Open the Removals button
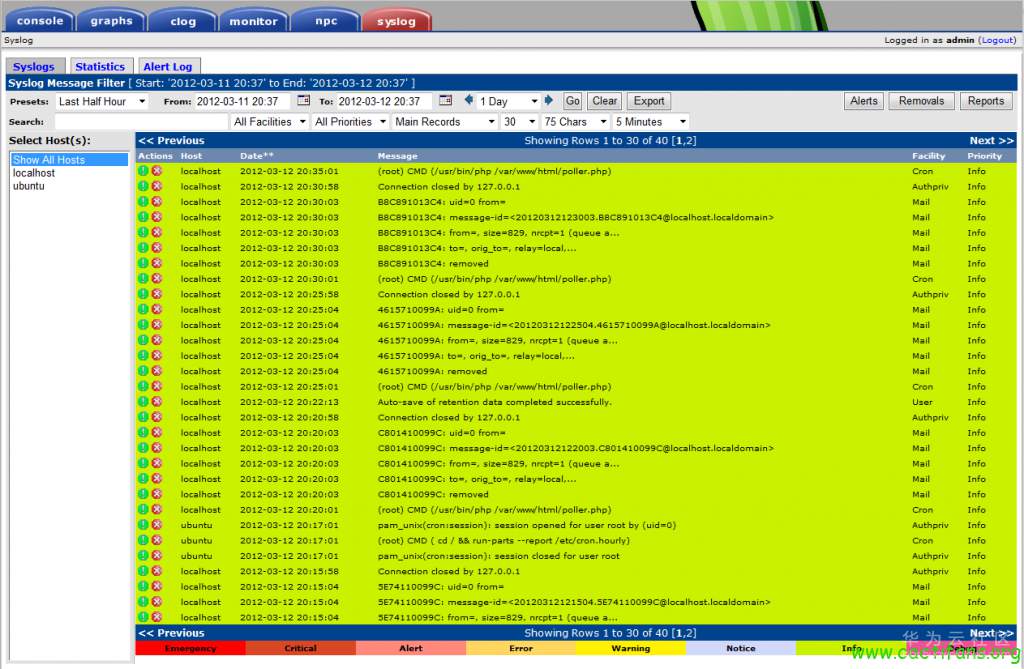1024x669 pixels. [x=921, y=101]
